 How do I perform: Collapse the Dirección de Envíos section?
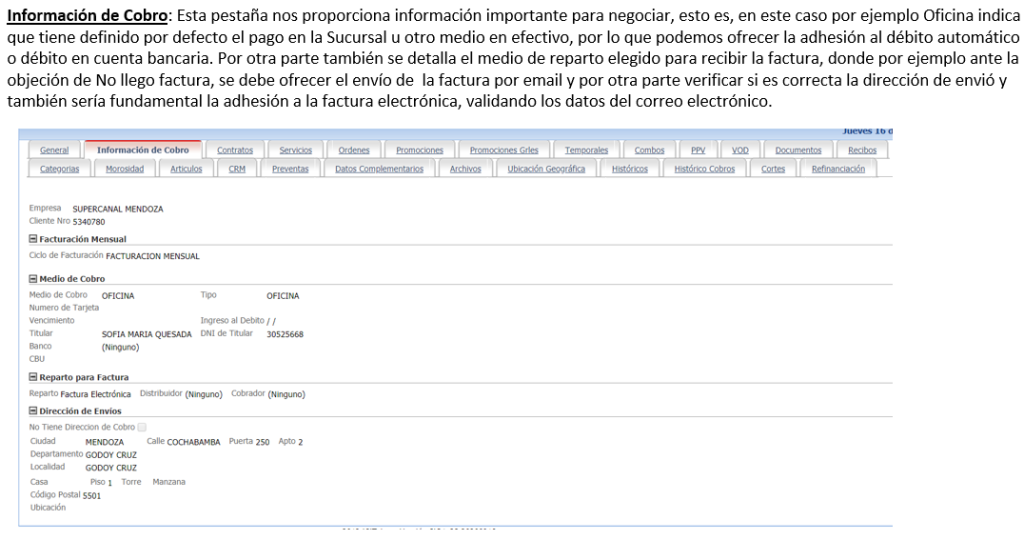[x=33, y=410]
